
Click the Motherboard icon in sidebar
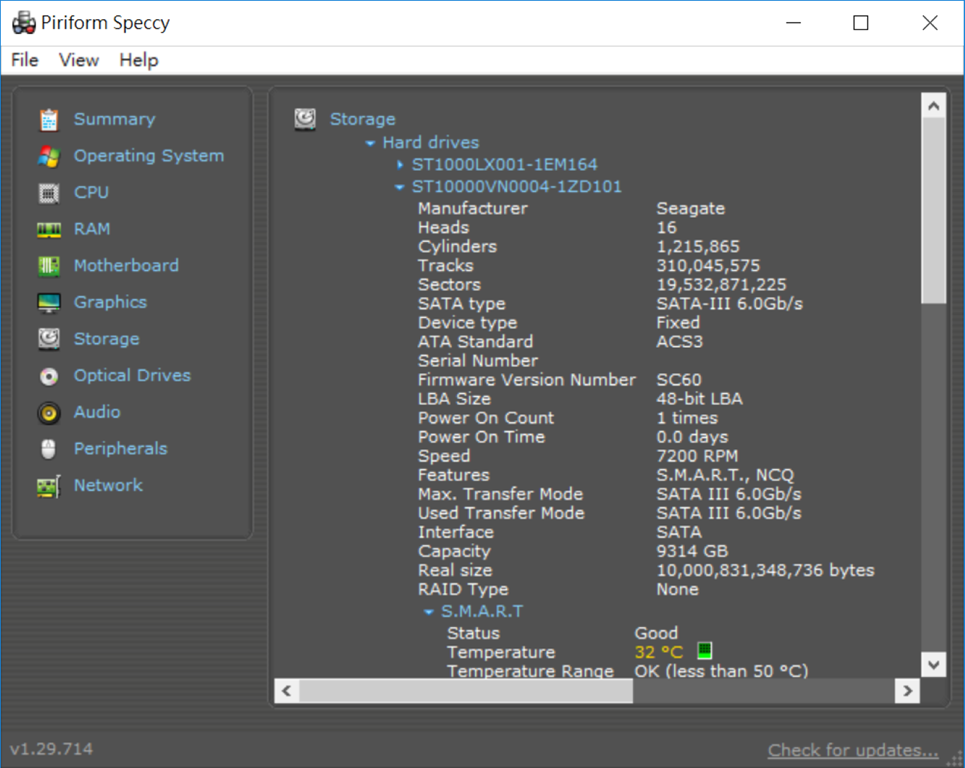[49, 266]
